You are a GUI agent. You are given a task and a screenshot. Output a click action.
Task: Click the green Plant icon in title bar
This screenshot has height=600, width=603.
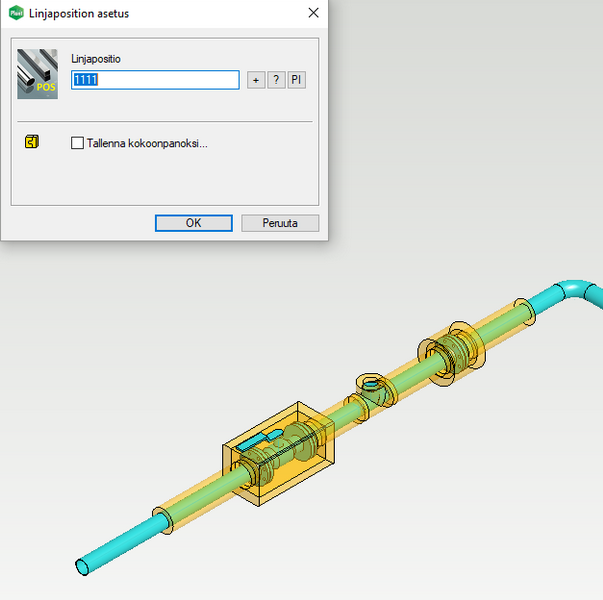(x=15, y=13)
